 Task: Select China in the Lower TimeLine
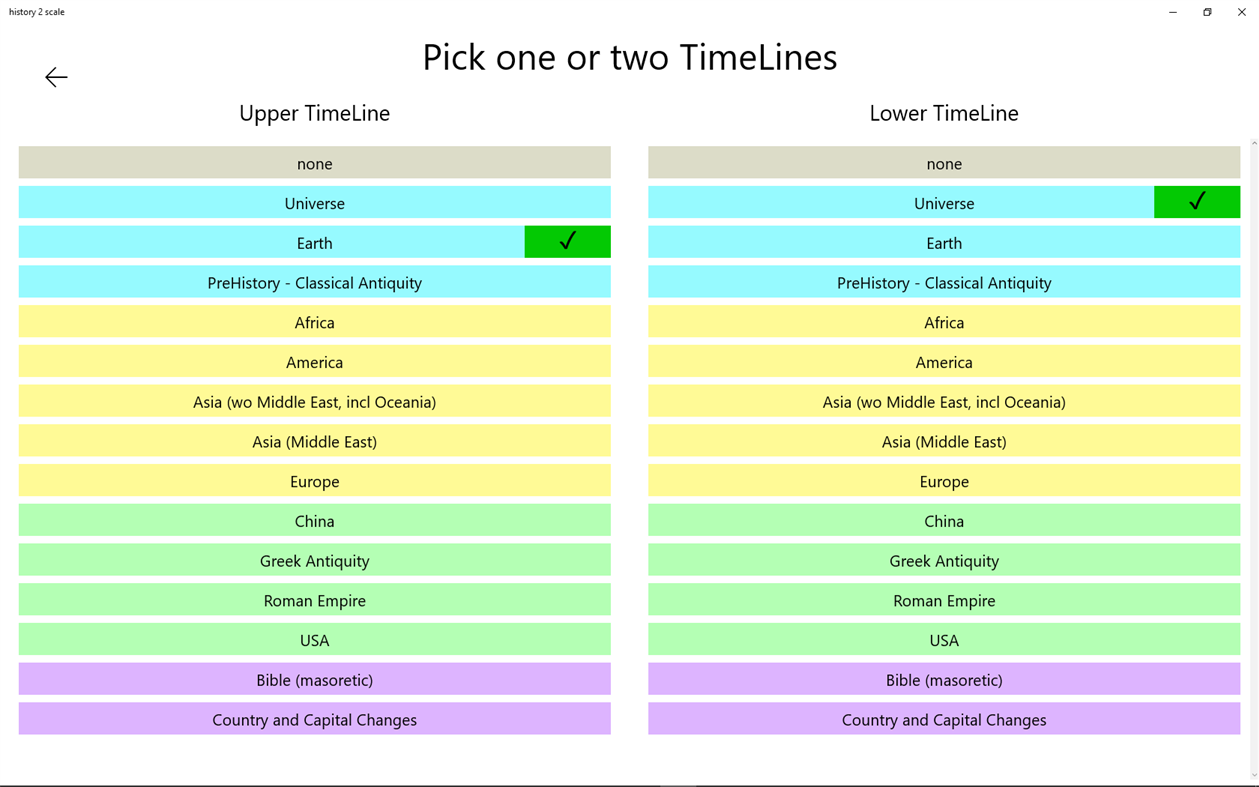pos(943,521)
